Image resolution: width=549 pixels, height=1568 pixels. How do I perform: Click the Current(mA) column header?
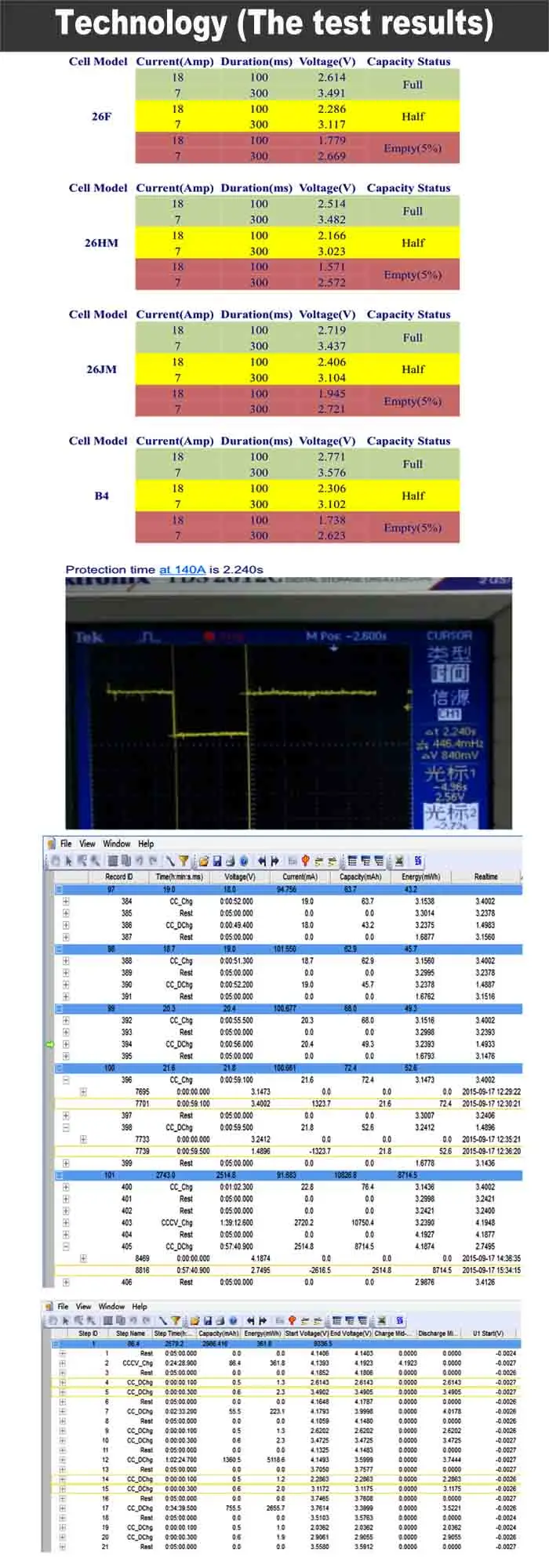[300, 877]
